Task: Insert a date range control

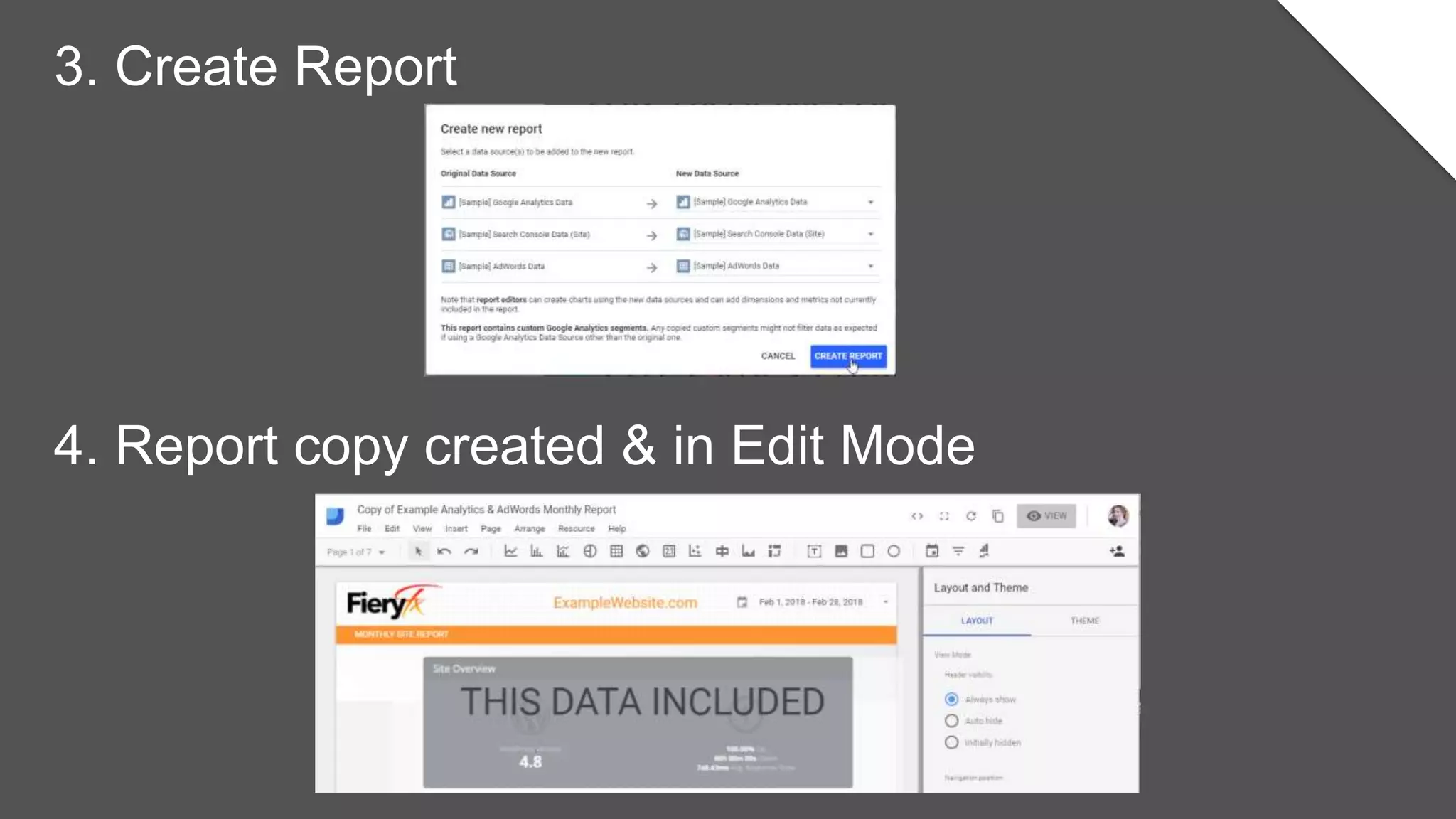Action: 932,551
